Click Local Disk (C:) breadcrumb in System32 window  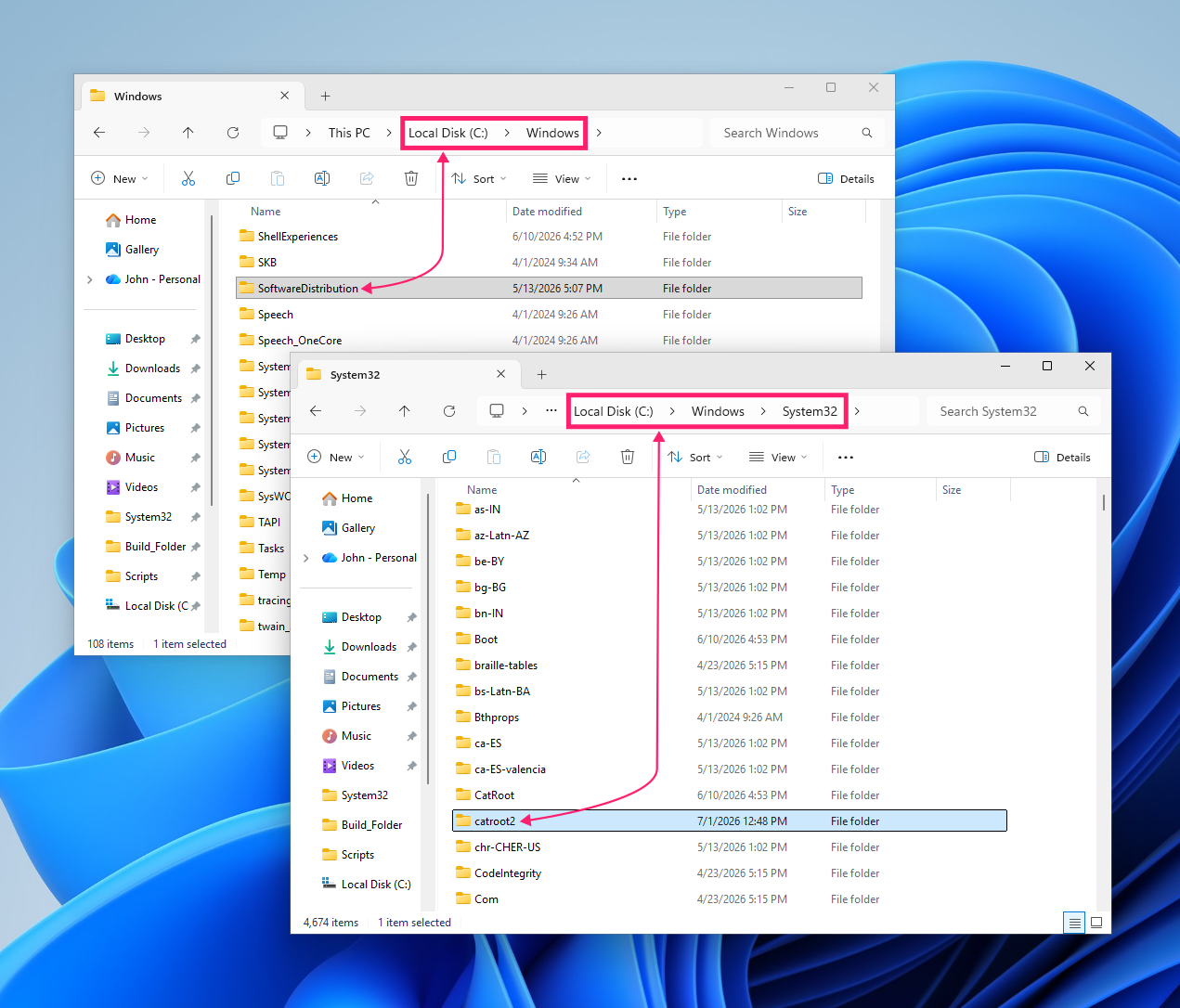click(x=614, y=411)
